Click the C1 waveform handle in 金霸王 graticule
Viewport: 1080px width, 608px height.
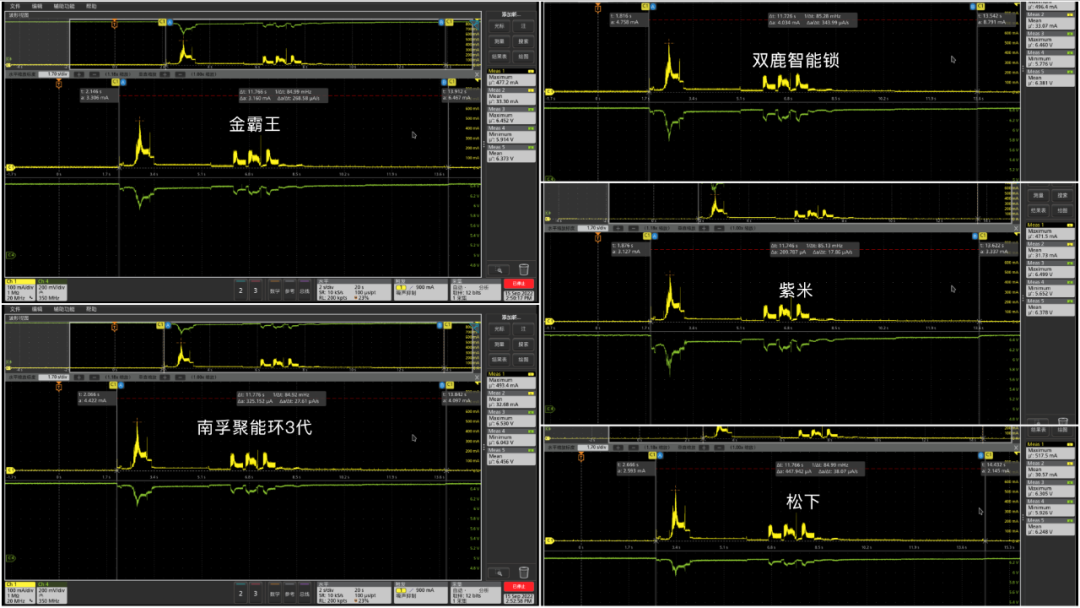(10, 167)
